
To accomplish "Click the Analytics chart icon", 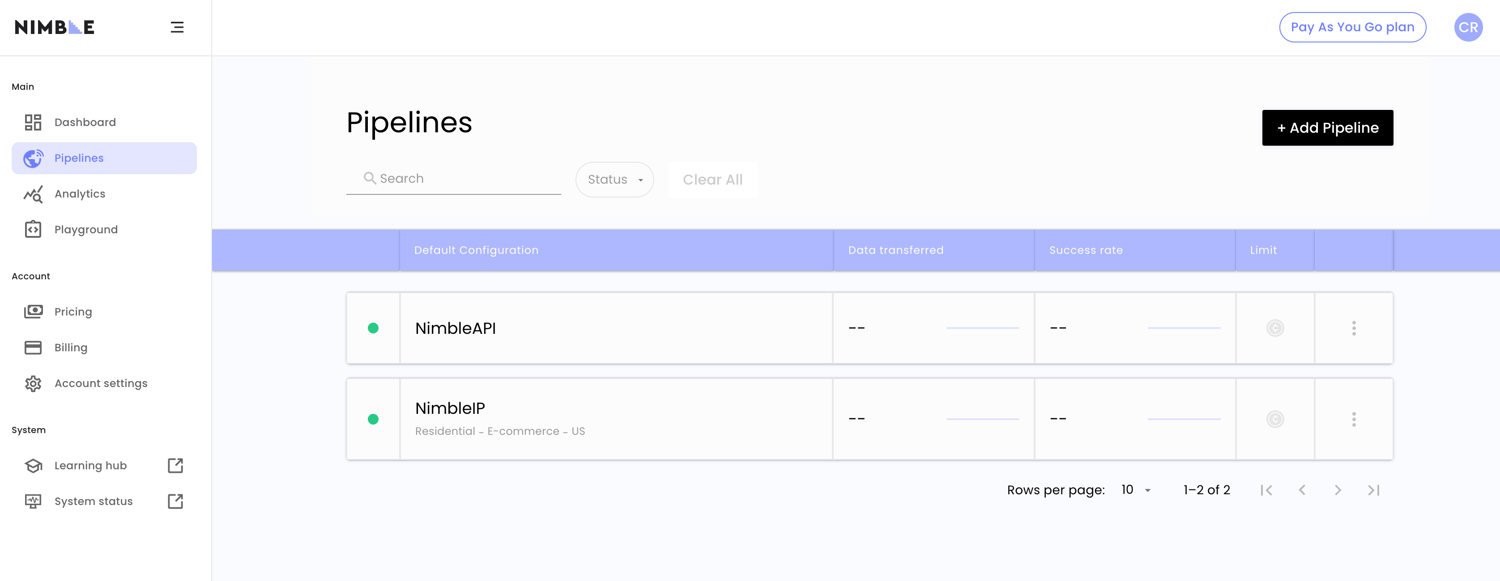I will point(33,194).
